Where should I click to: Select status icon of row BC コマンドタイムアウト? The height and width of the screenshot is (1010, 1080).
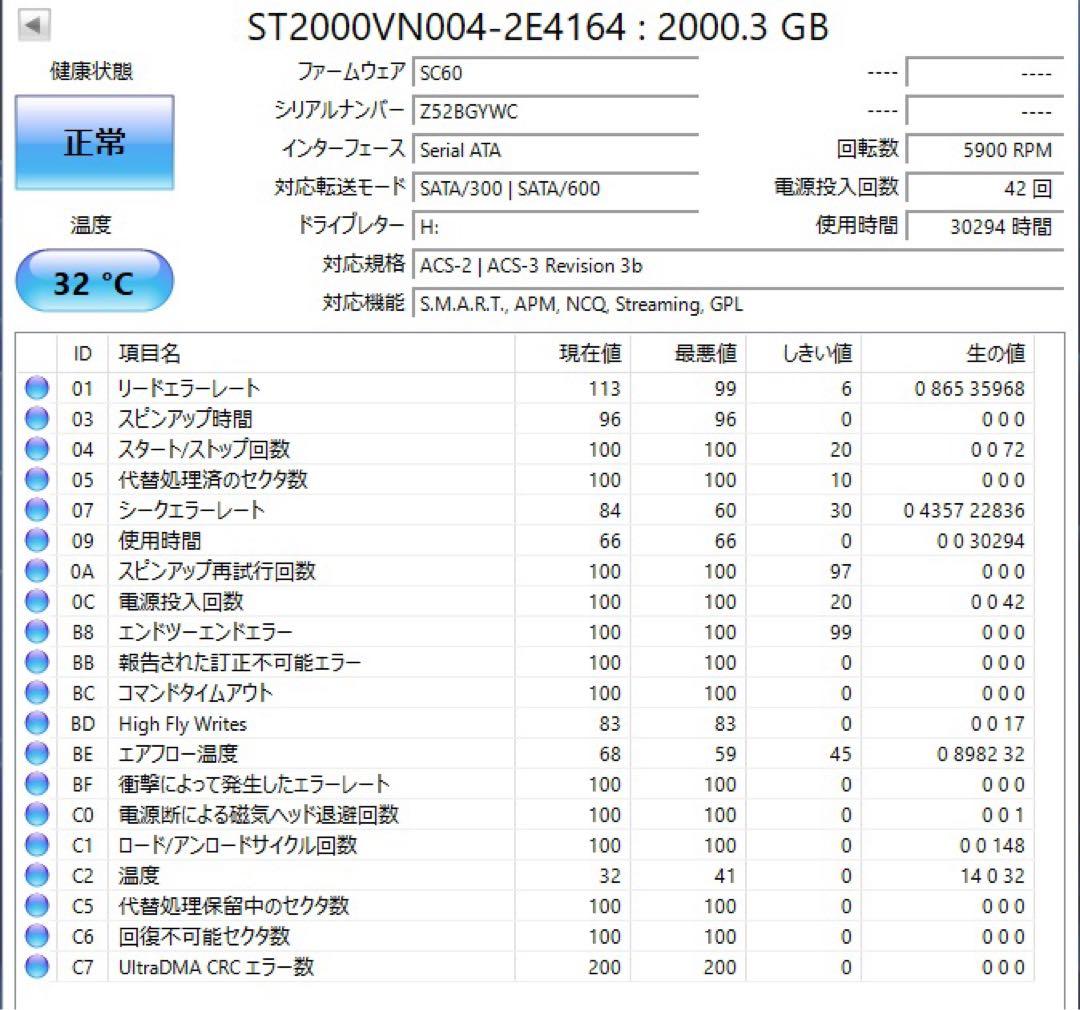coord(37,692)
